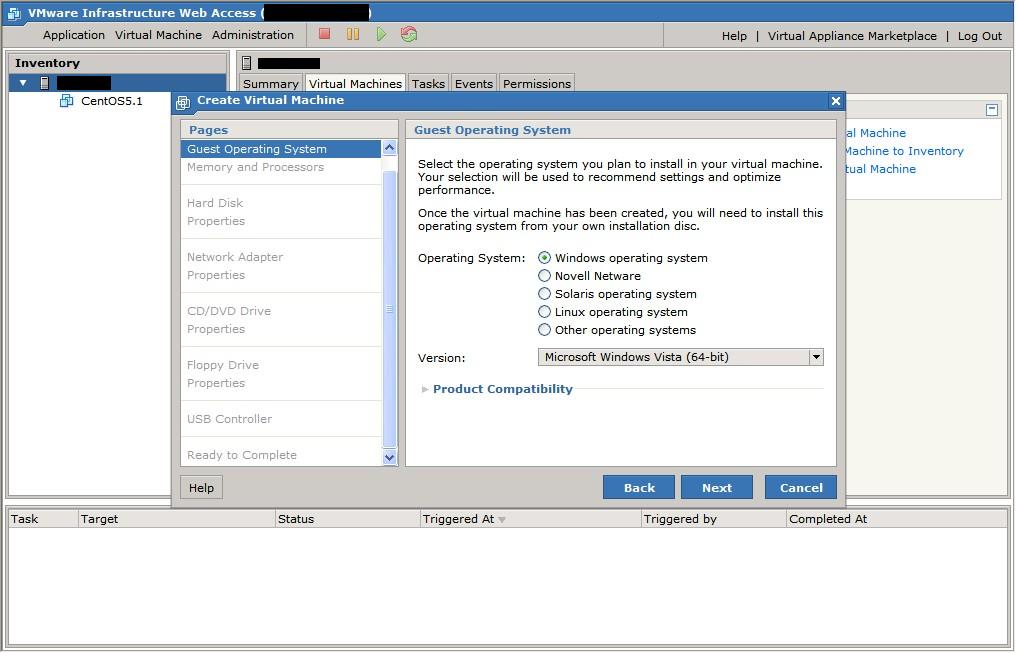Click the Status column header
The height and width of the screenshot is (653, 1016).
point(347,519)
